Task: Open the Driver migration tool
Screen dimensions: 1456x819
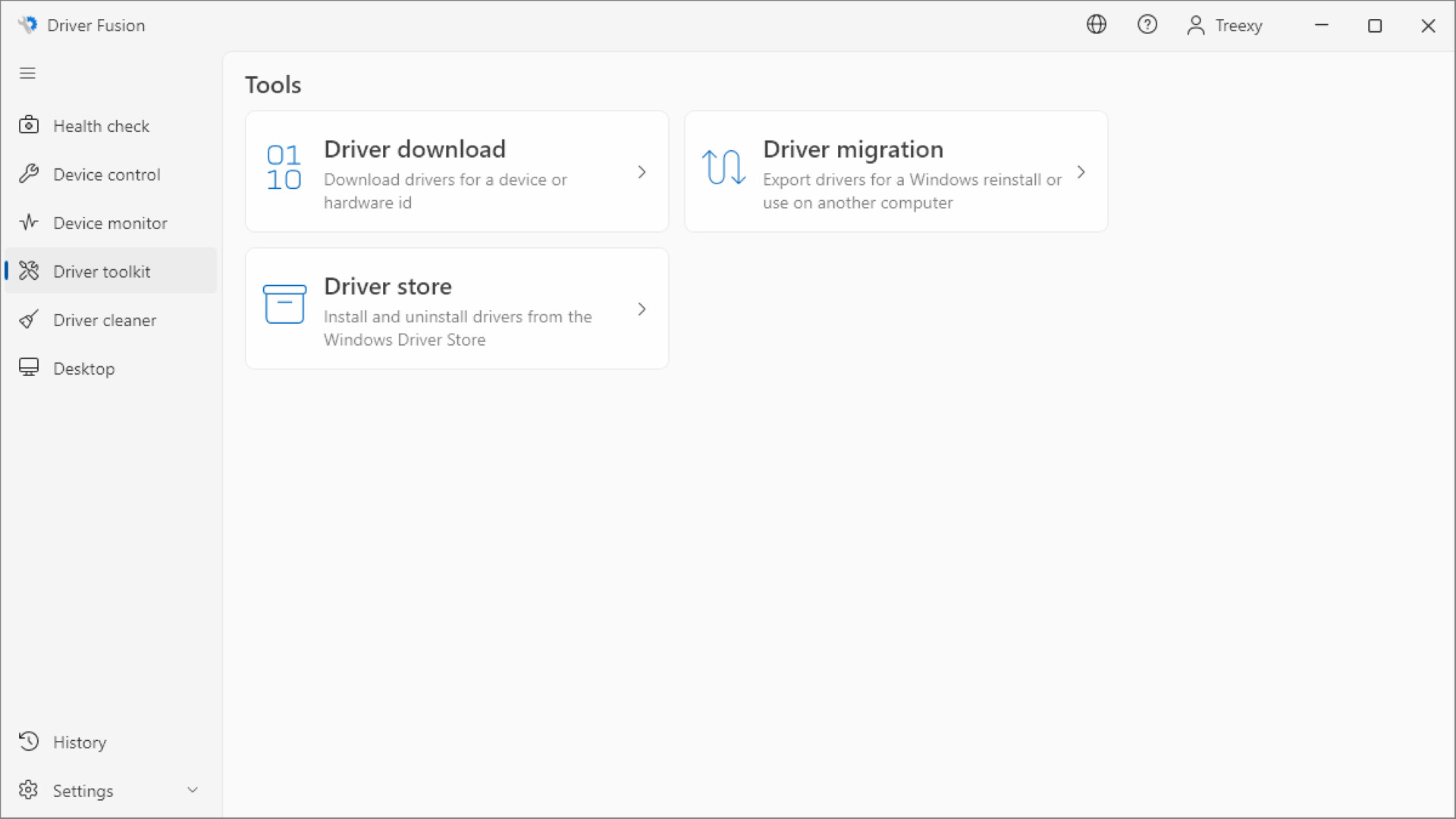Action: click(895, 171)
